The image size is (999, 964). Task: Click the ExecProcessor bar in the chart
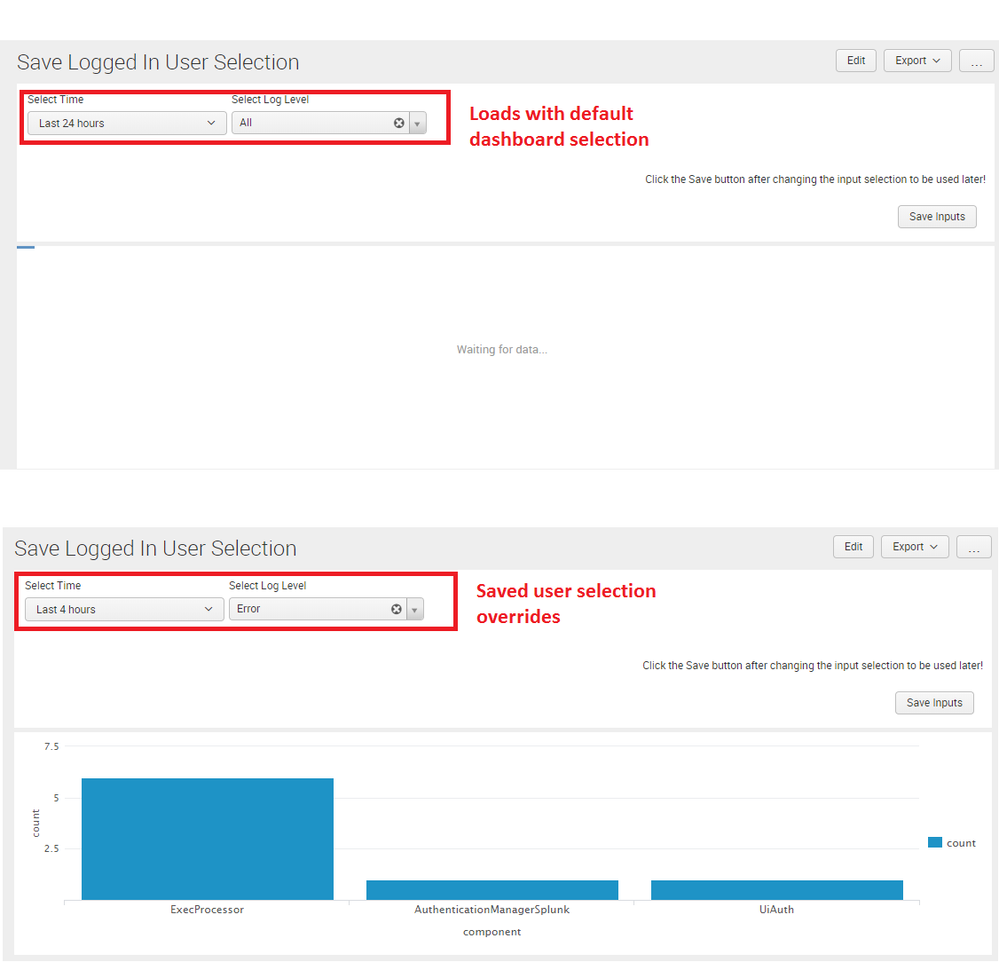tap(207, 838)
